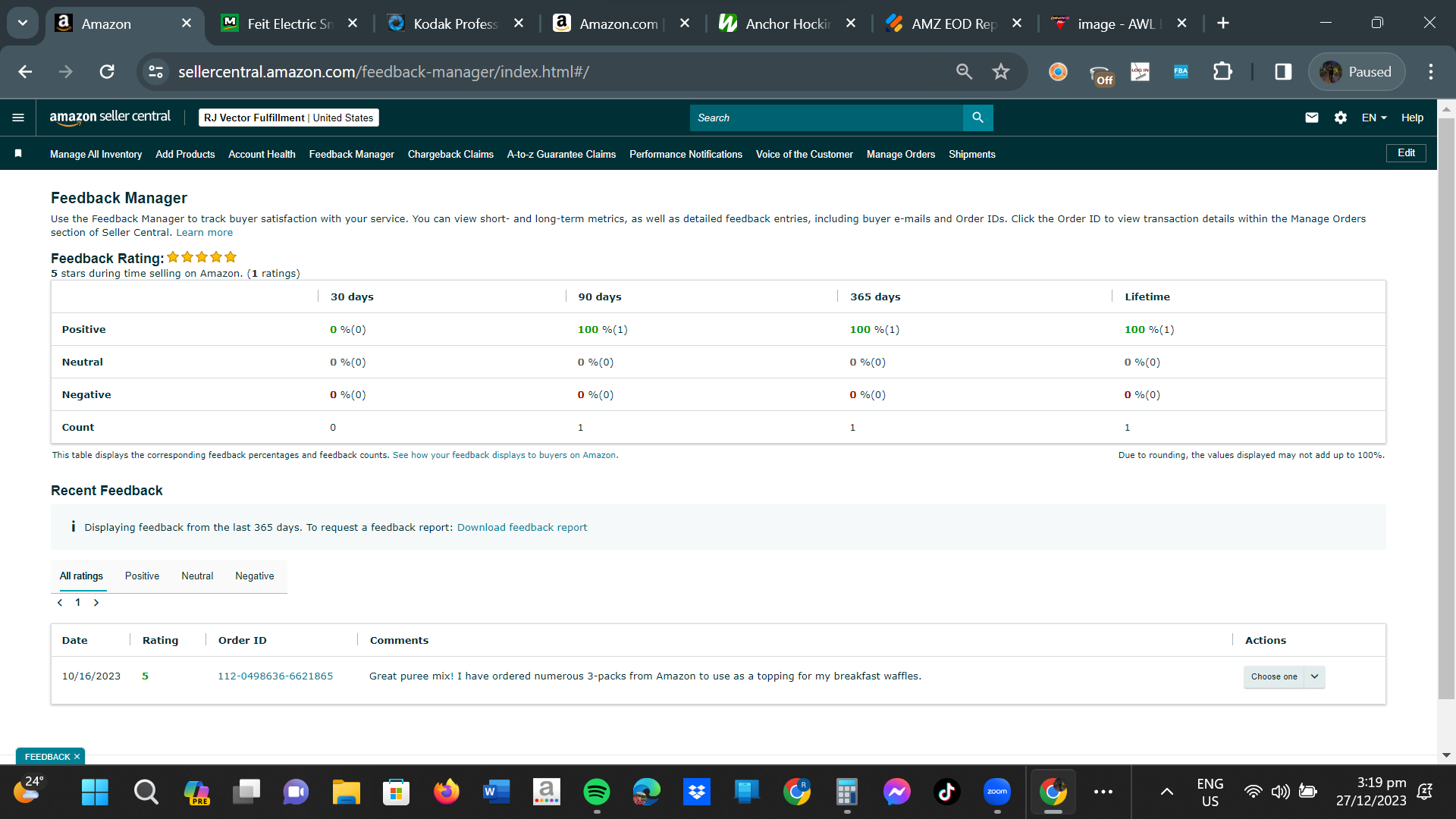Click Download feedback report link
Viewport: 1456px width, 819px height.
click(522, 528)
